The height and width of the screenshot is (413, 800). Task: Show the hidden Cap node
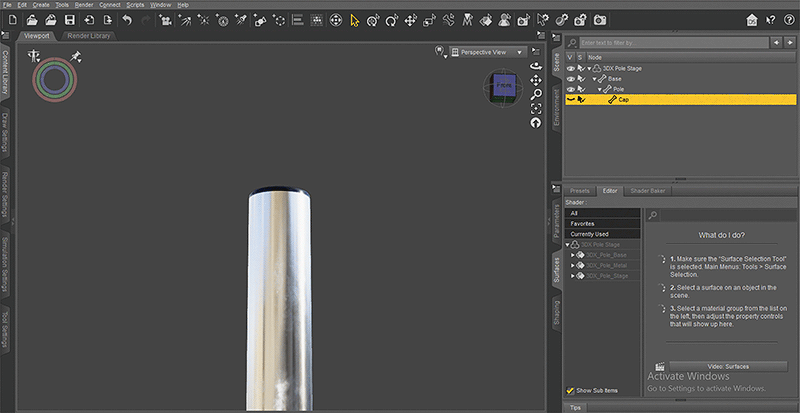pyautogui.click(x=570, y=100)
